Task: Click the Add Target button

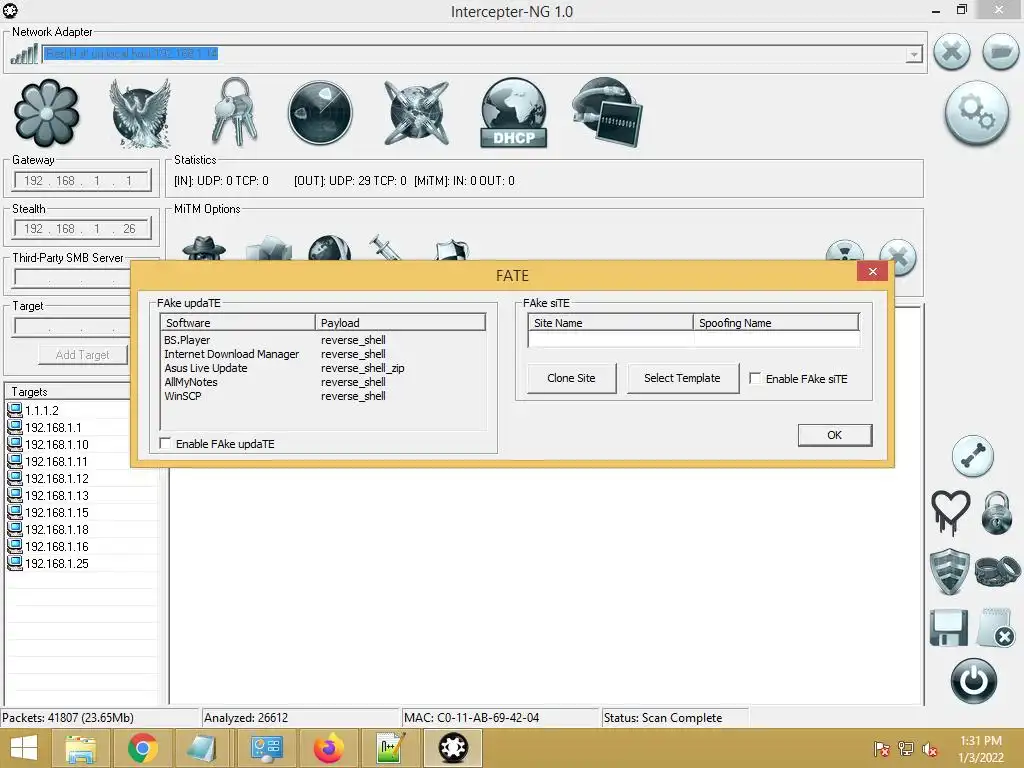Action: pos(82,355)
